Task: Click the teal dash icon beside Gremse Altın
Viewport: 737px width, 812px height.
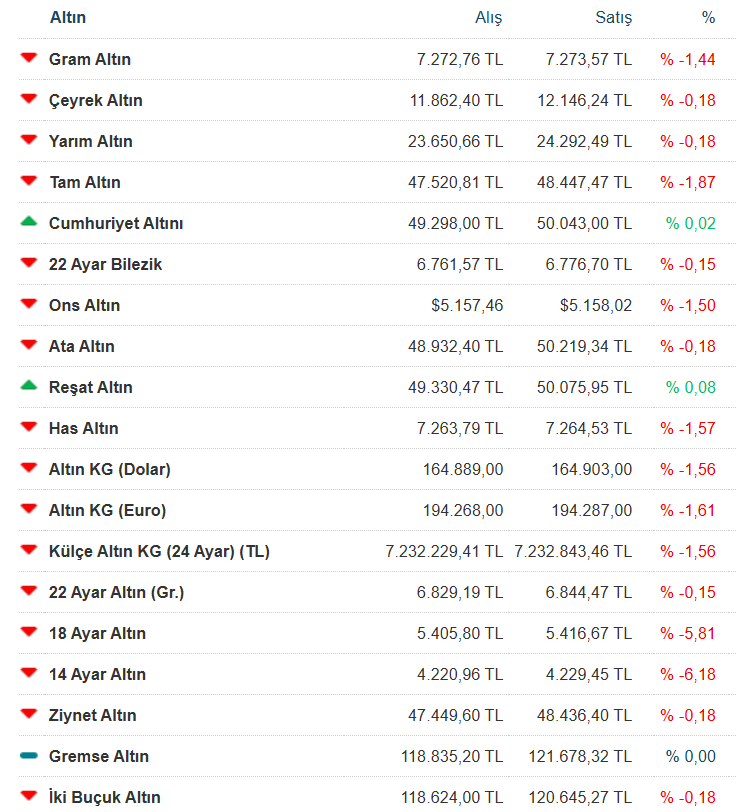Action: 28,756
